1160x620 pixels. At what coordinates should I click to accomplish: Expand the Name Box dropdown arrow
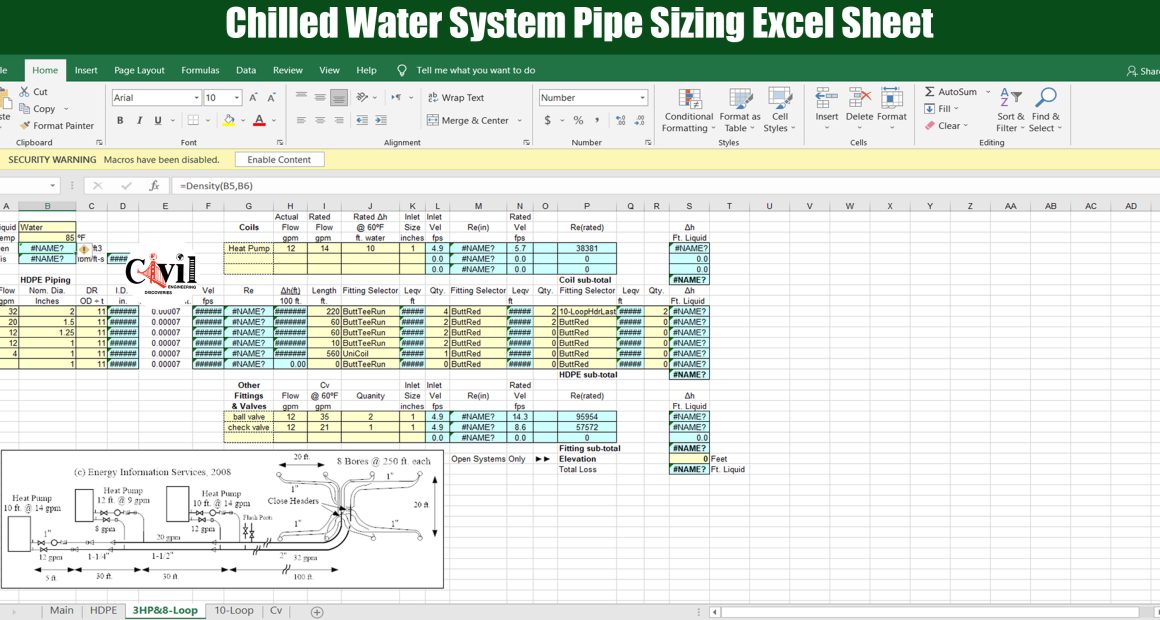pos(53,186)
